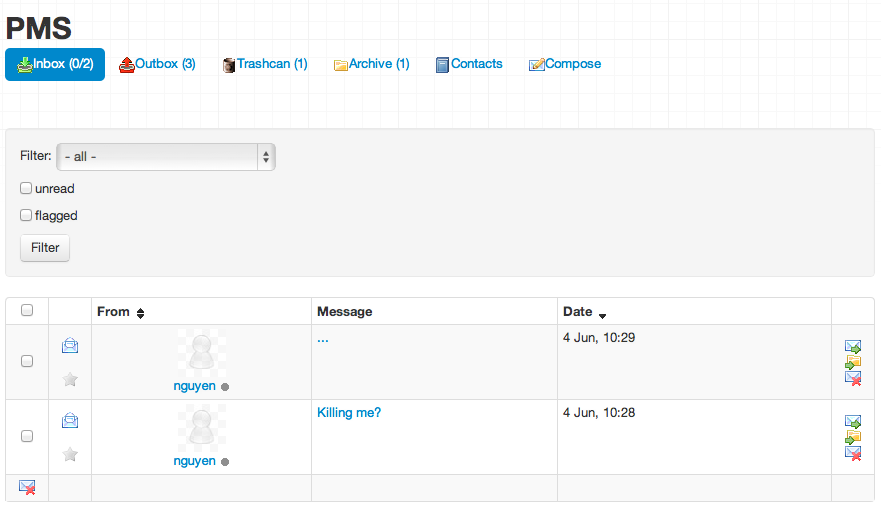
Task: Click the bulk delete envelope icon below the table
Action: [x=27, y=487]
